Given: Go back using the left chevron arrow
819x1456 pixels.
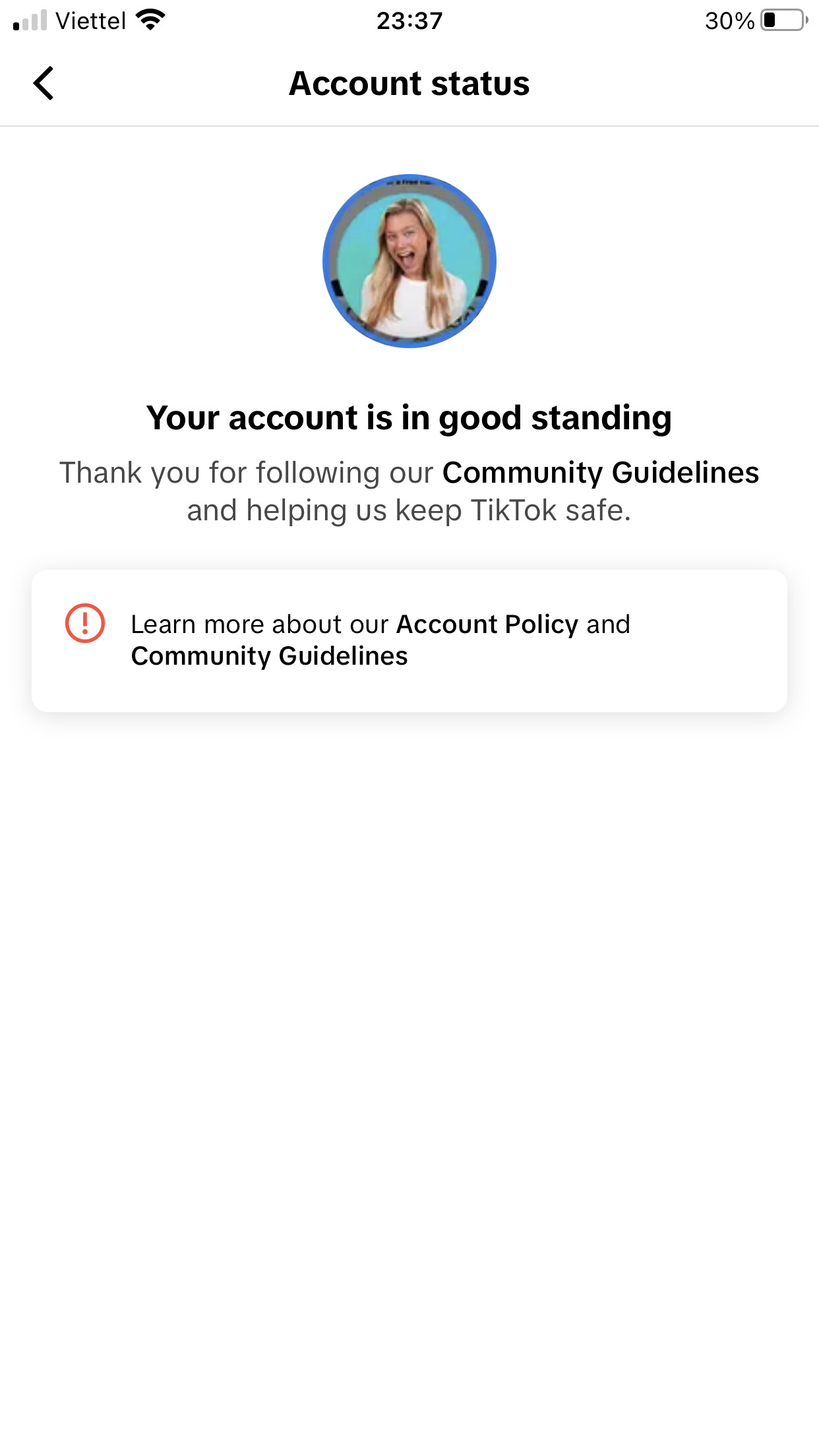Looking at the screenshot, I should click(x=44, y=84).
